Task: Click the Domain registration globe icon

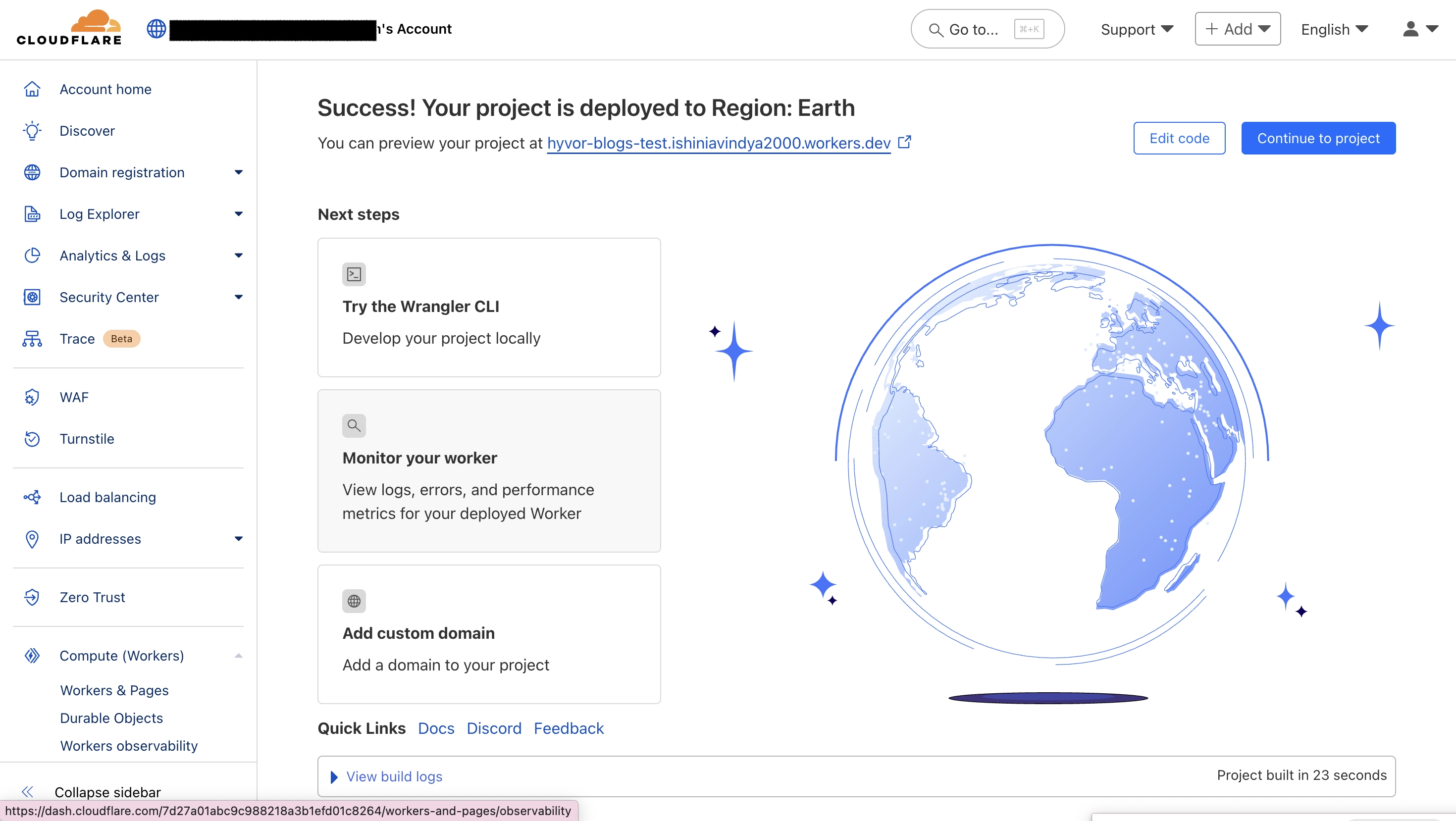Action: pos(32,172)
